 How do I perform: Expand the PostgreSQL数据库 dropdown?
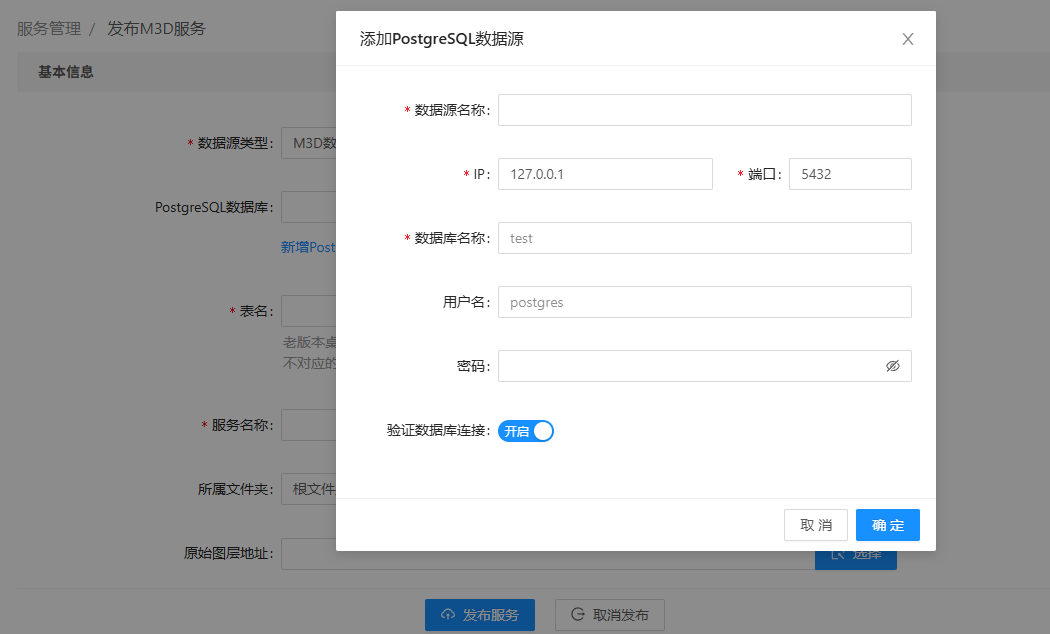click(x=308, y=207)
